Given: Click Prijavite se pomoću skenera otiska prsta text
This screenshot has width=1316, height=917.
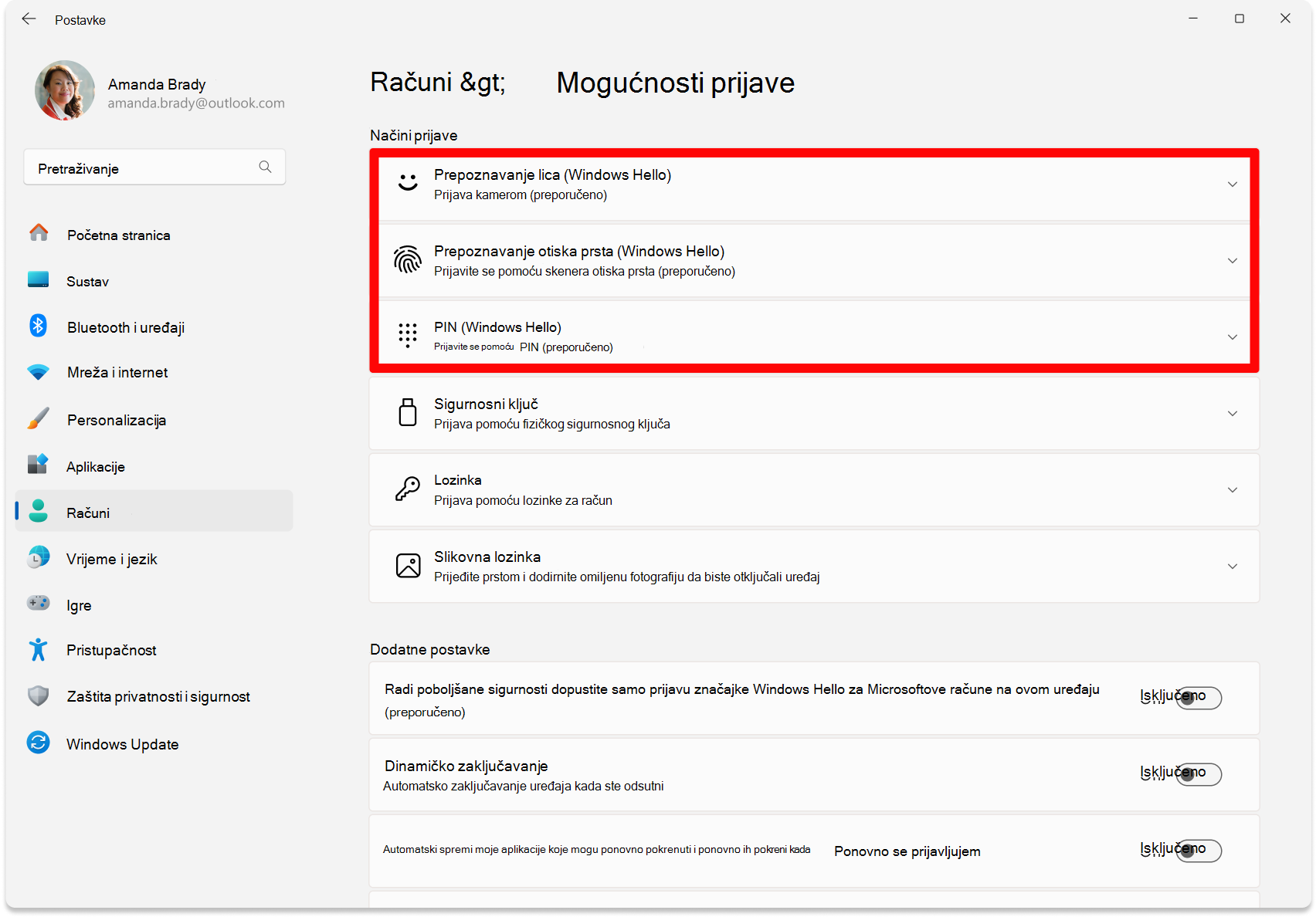Looking at the screenshot, I should click(585, 271).
